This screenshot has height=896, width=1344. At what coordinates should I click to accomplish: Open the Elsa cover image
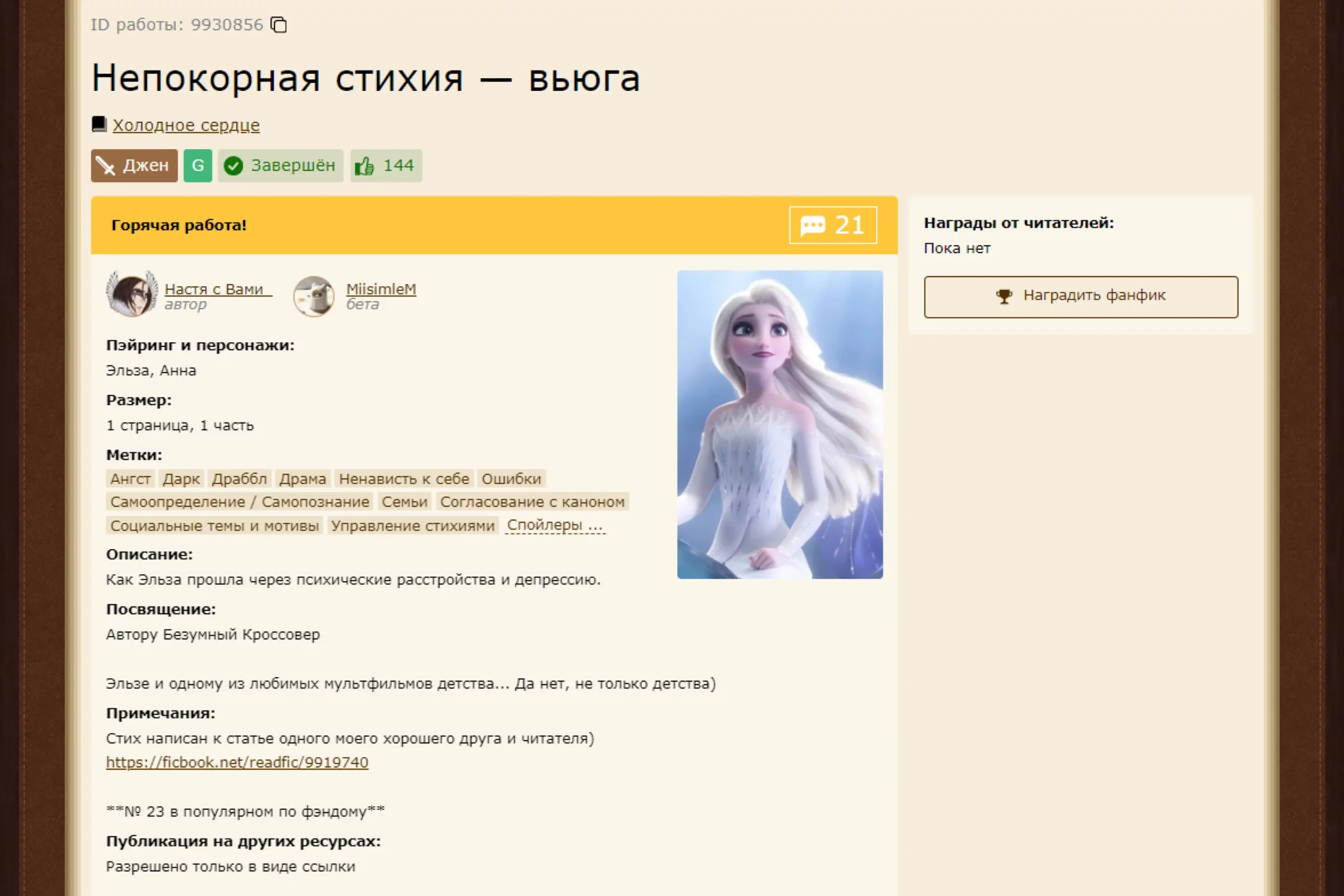pyautogui.click(x=780, y=425)
